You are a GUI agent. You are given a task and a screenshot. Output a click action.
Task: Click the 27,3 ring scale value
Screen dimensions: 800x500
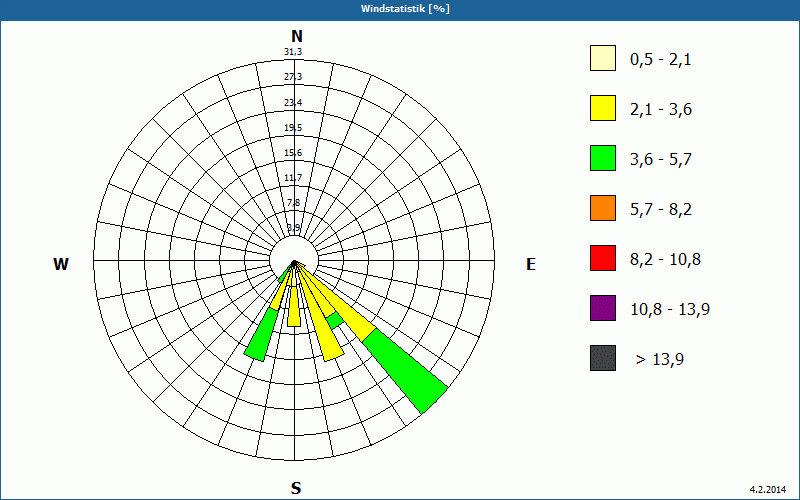(293, 77)
